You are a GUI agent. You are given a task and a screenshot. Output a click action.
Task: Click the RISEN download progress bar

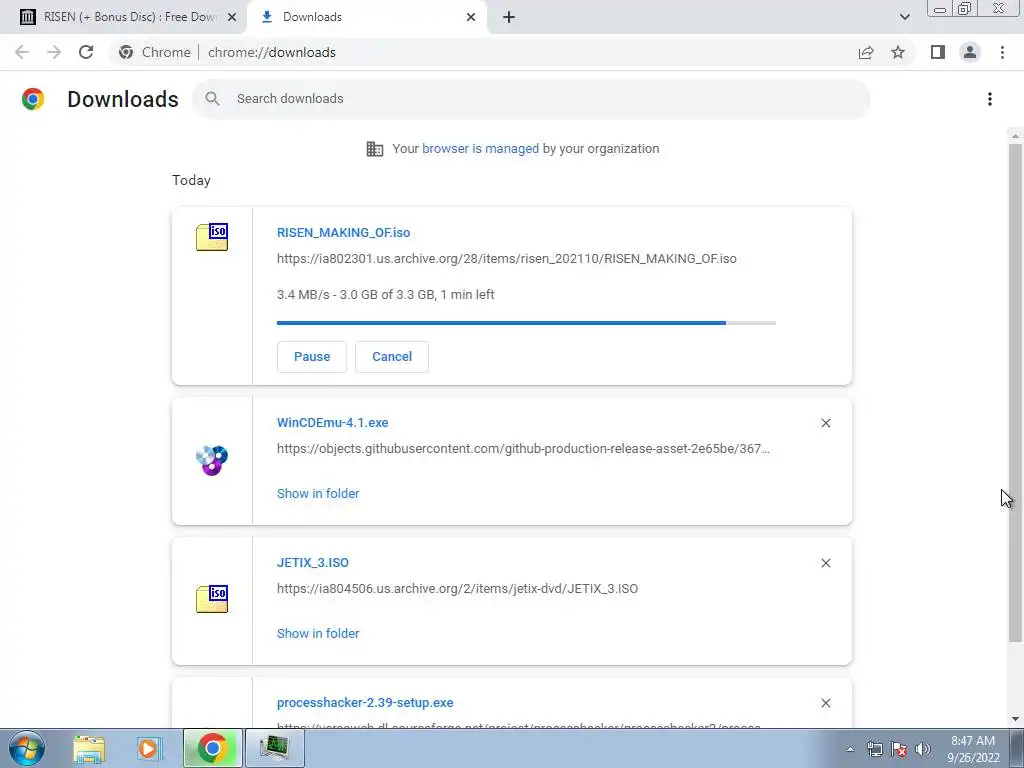[526, 323]
